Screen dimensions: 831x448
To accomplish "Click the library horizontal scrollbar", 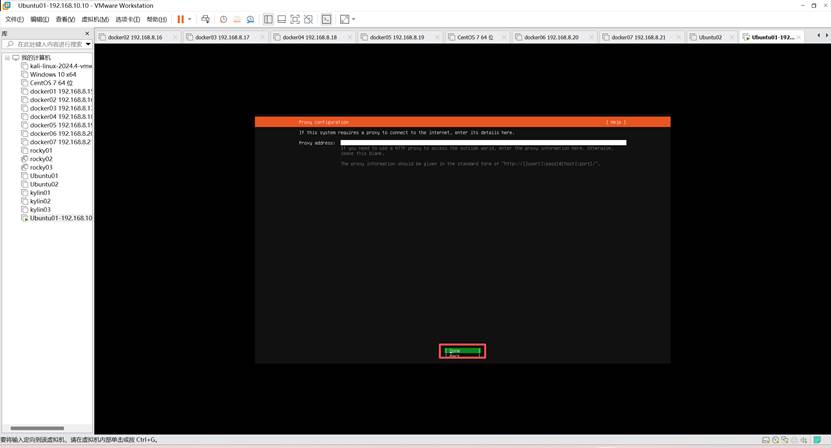I will pyautogui.click(x=37, y=428).
